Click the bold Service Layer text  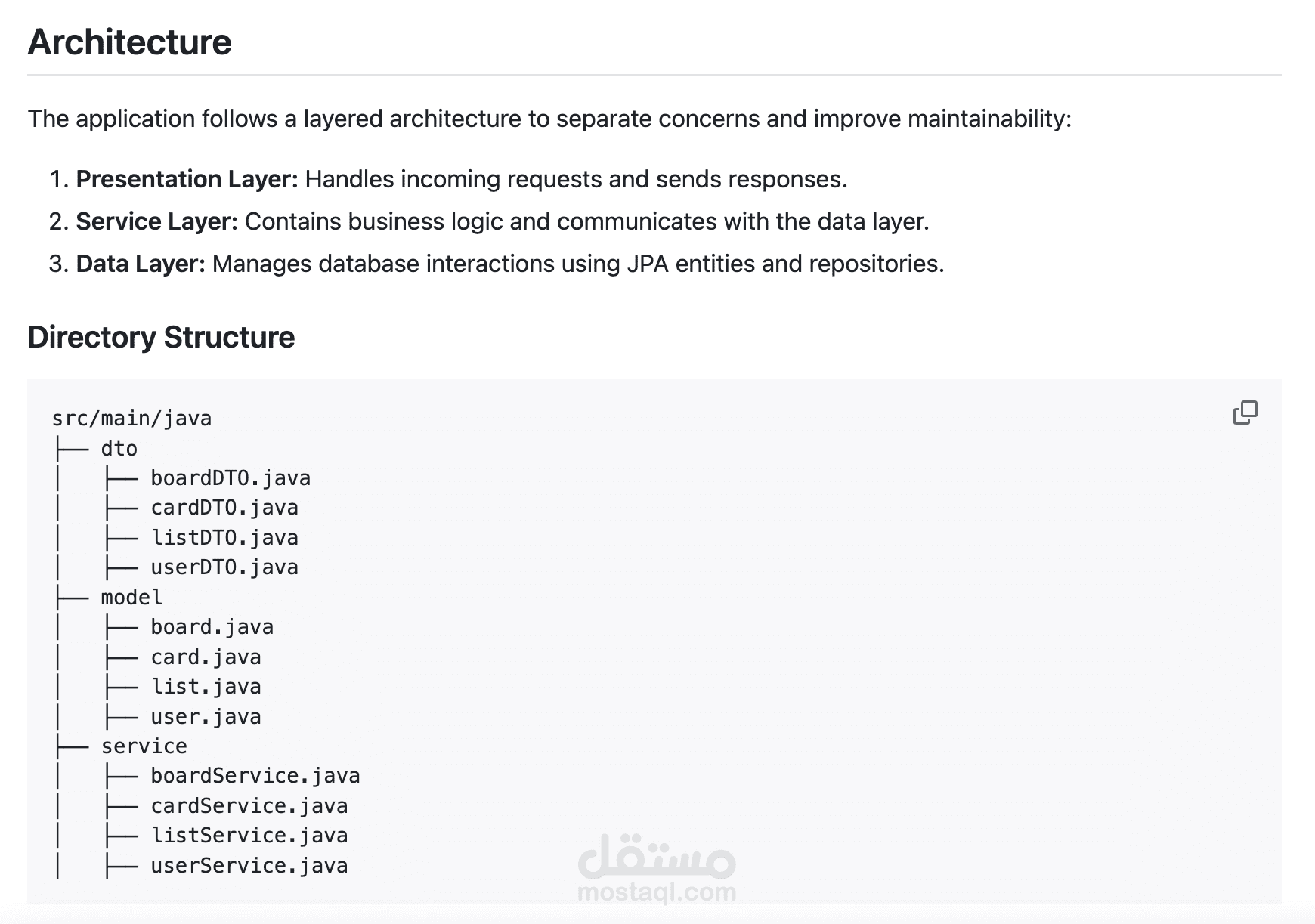tap(156, 221)
